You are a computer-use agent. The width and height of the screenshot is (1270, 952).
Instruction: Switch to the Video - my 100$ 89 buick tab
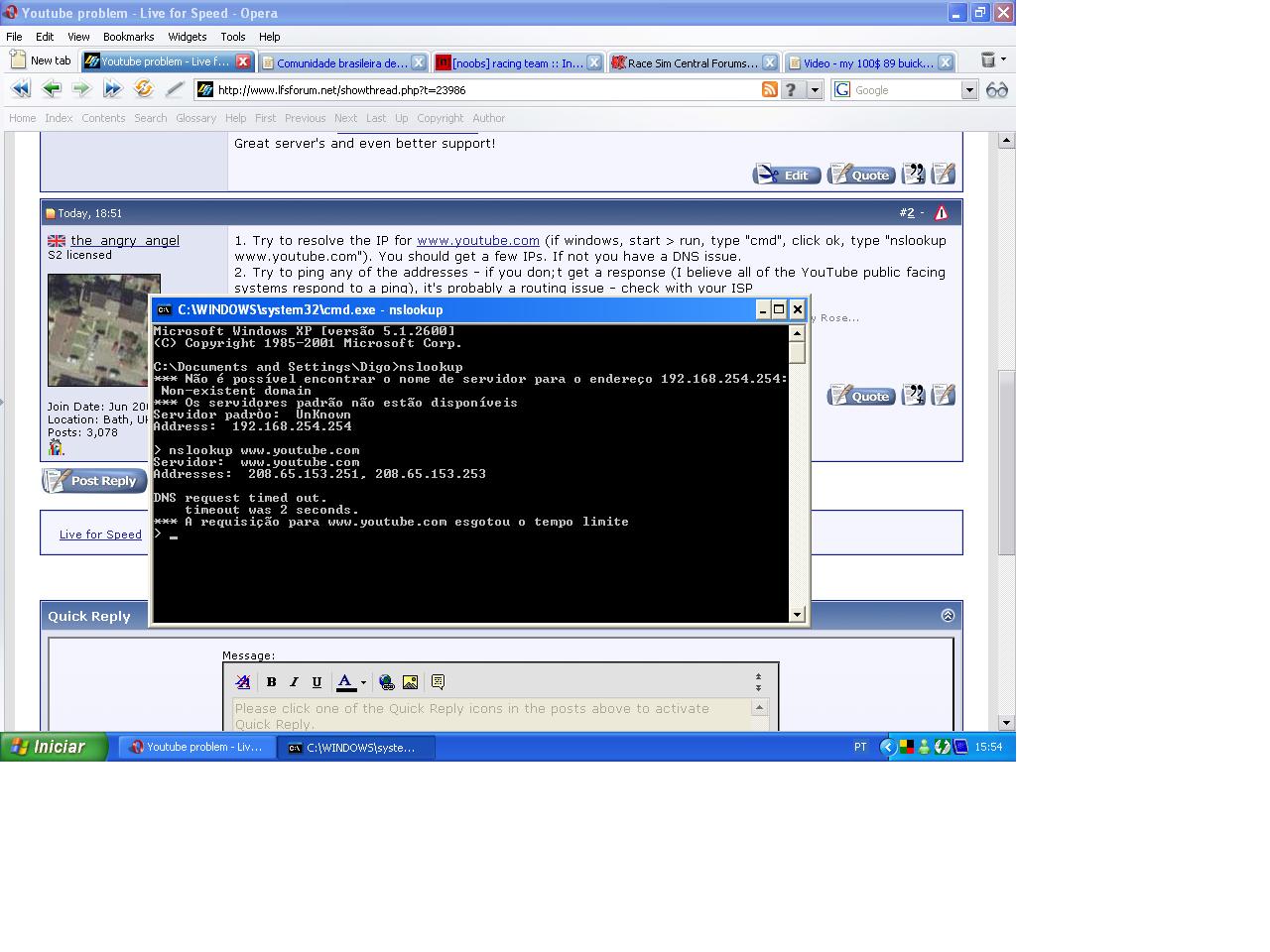pos(868,62)
